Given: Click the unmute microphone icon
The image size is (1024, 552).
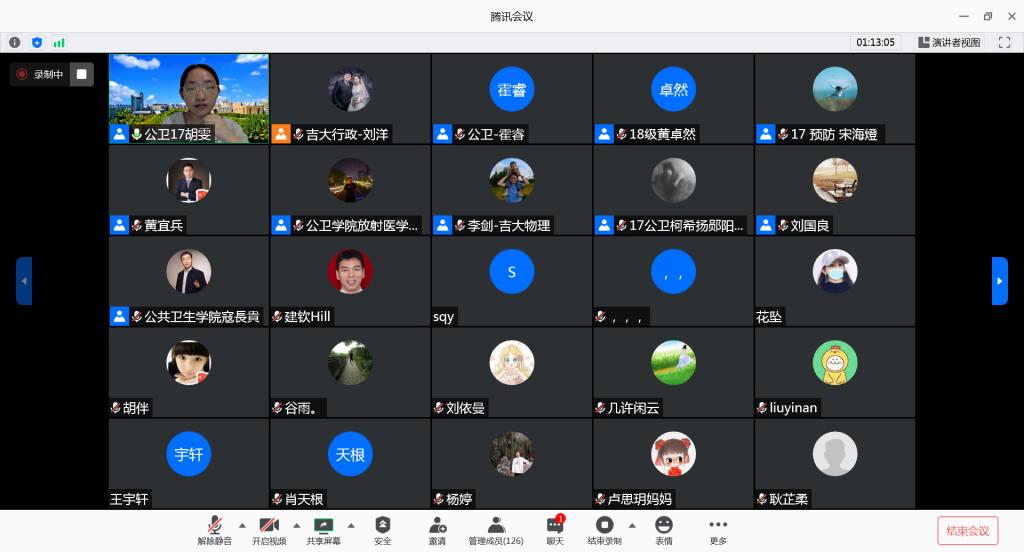Looking at the screenshot, I should [x=214, y=526].
